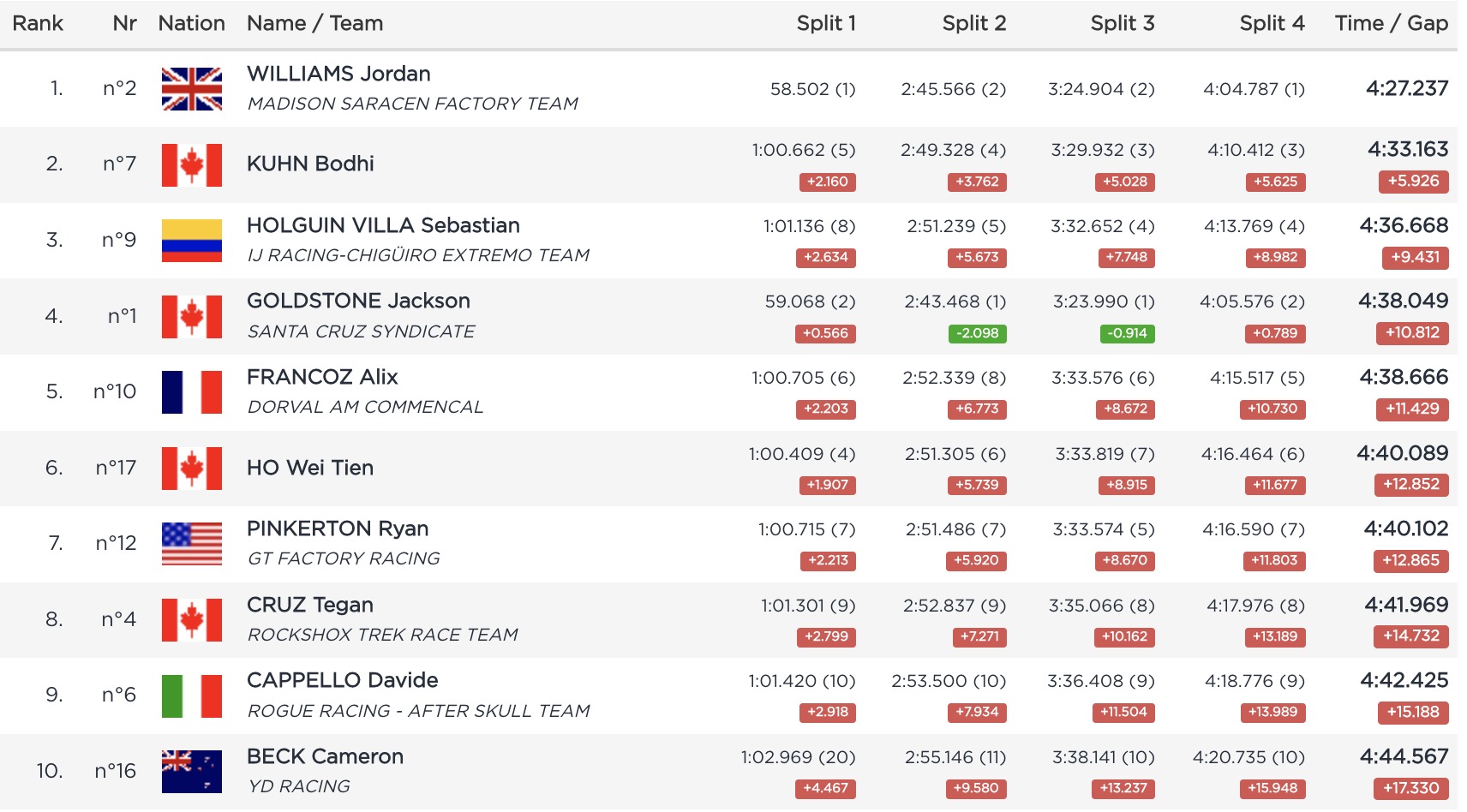Click the red +17.330 final gap badge
1467x812 pixels.
[x=1412, y=788]
